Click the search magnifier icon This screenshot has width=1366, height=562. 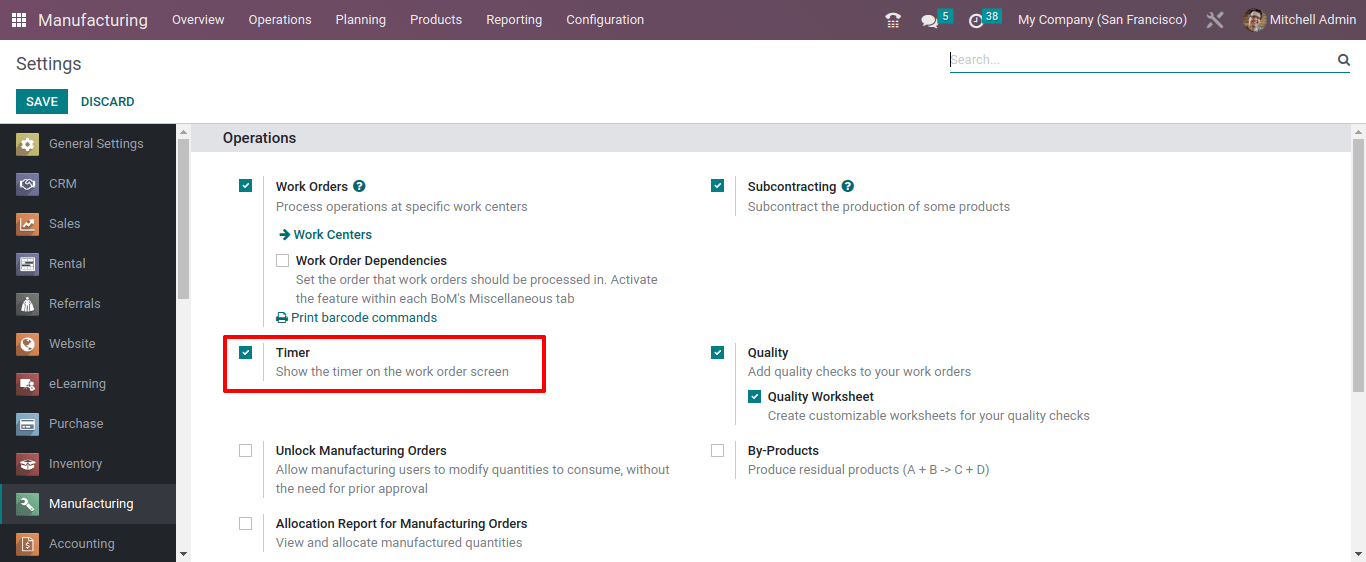(x=1344, y=60)
